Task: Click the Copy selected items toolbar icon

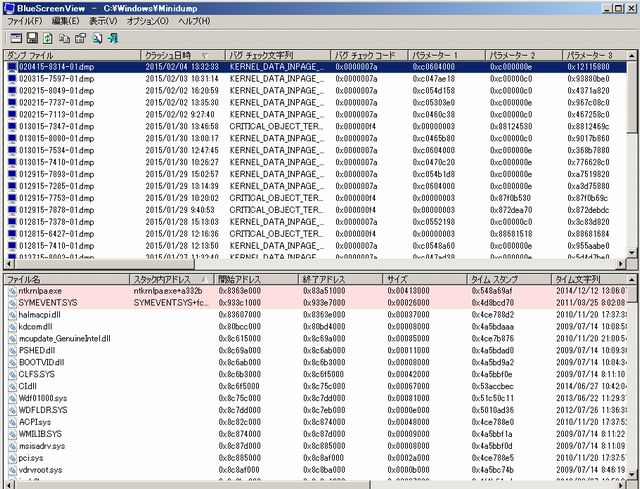Action: (64, 38)
